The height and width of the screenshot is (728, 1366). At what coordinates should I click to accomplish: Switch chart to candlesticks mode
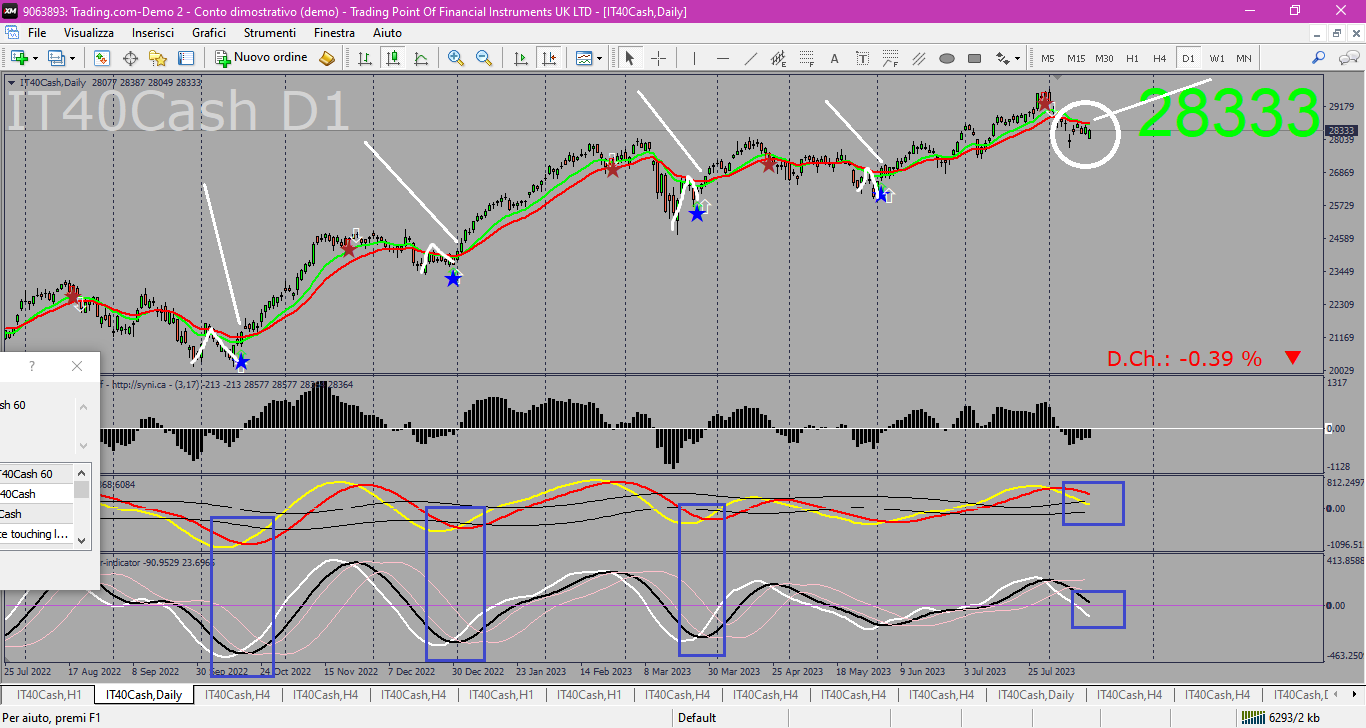point(394,58)
